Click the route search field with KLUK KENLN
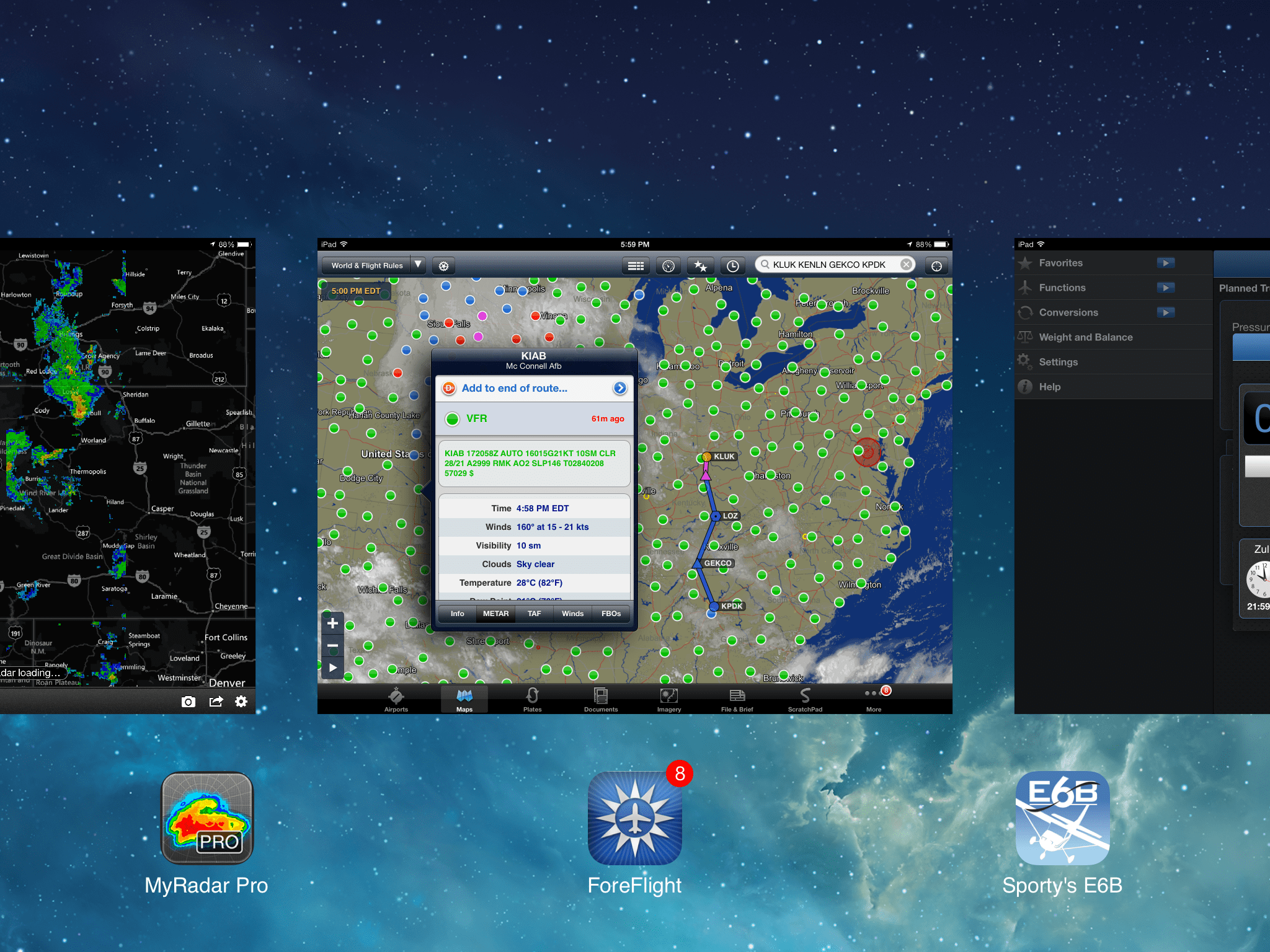Viewport: 1270px width, 952px height. (835, 265)
